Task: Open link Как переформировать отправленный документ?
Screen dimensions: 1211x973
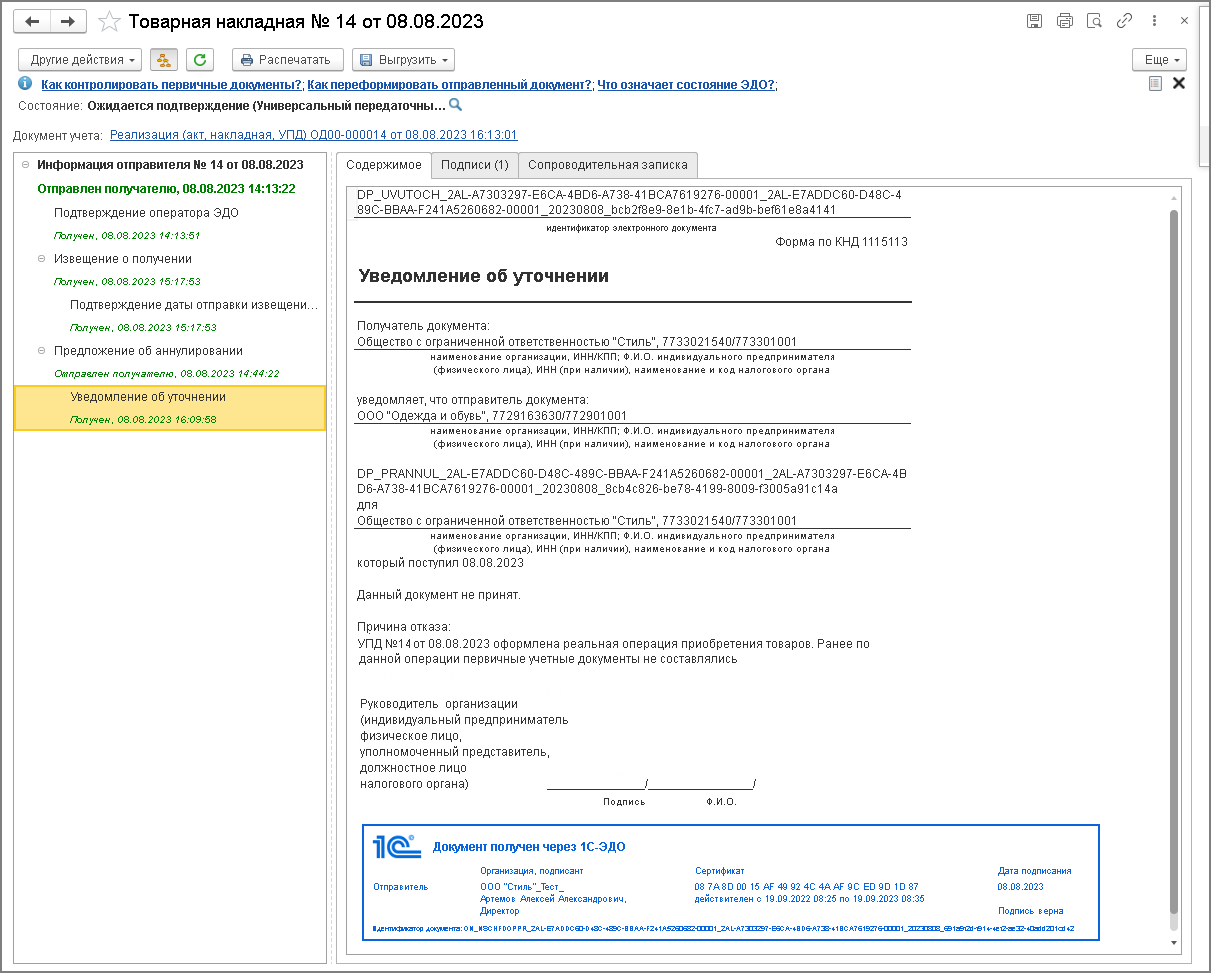Action: (450, 85)
